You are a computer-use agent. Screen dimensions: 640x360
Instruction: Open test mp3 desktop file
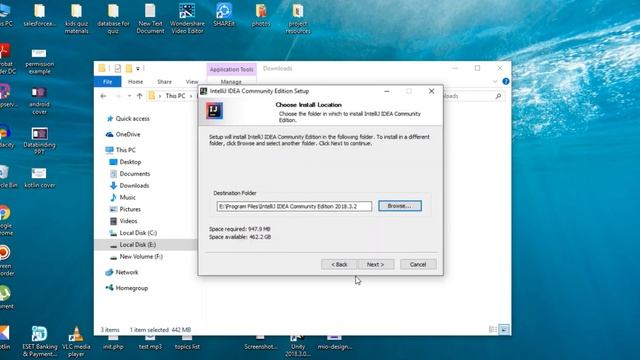[x=150, y=343]
